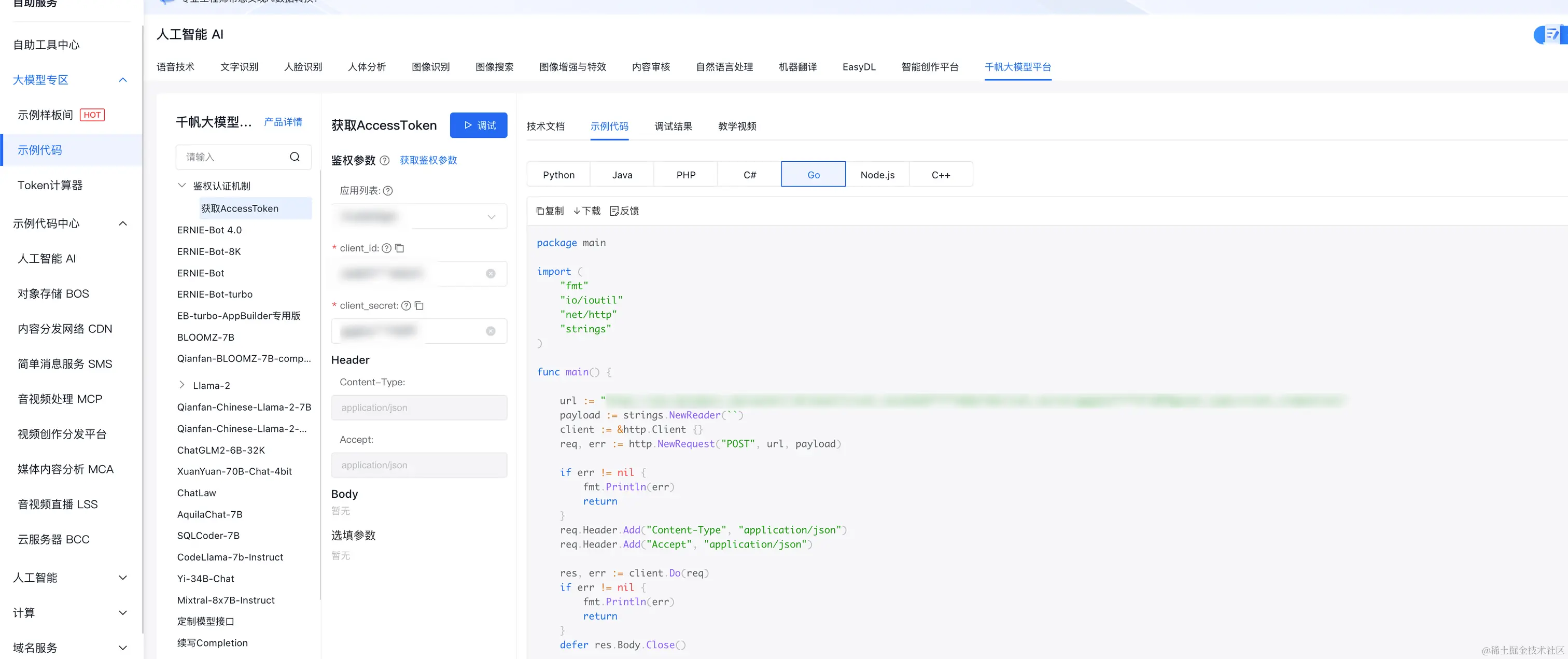Collapse the 鉴权认证机制 tree node

182,186
